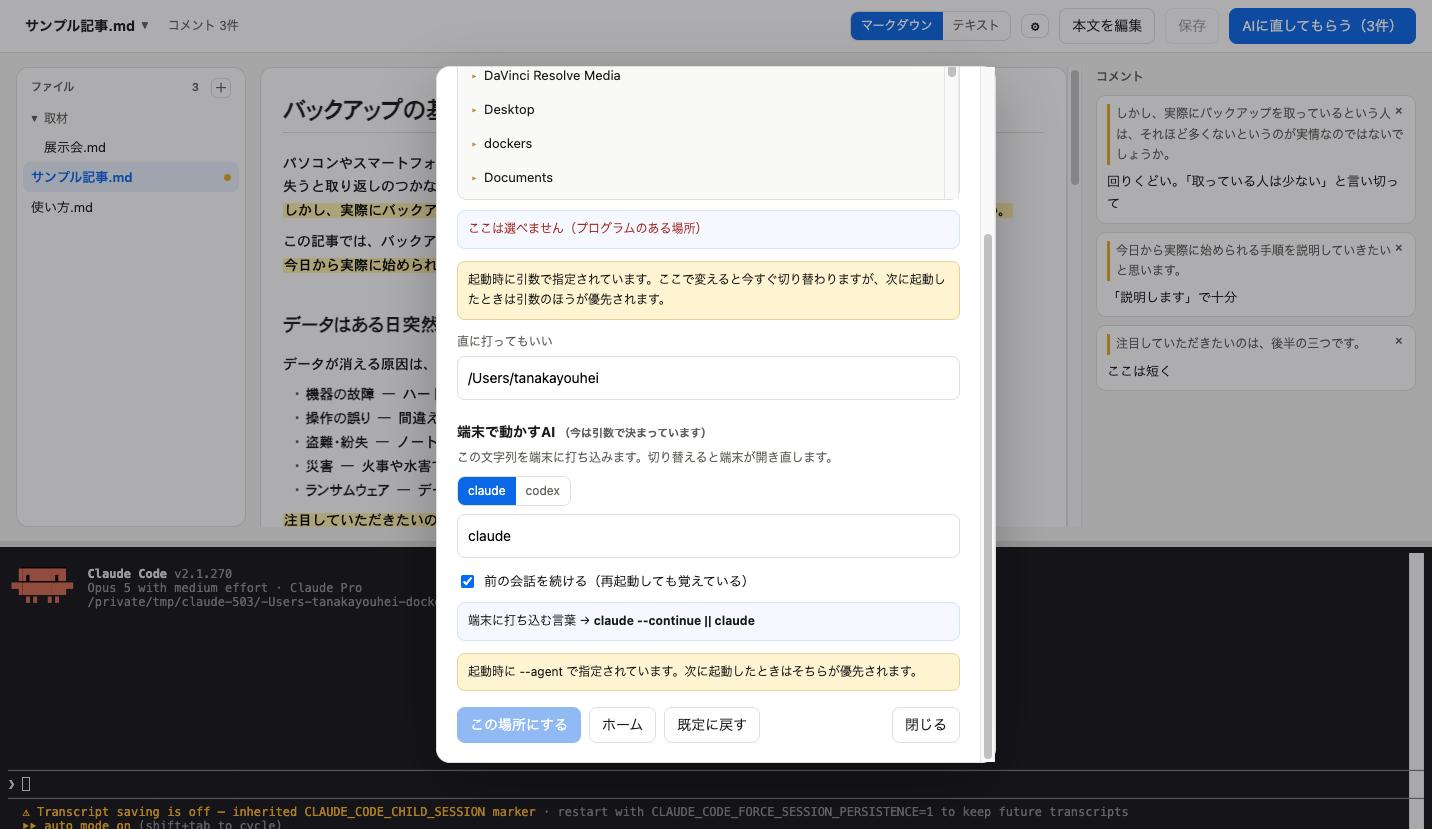
Task: Click the --agent startup notice text
Action: pyautogui.click(x=693, y=671)
